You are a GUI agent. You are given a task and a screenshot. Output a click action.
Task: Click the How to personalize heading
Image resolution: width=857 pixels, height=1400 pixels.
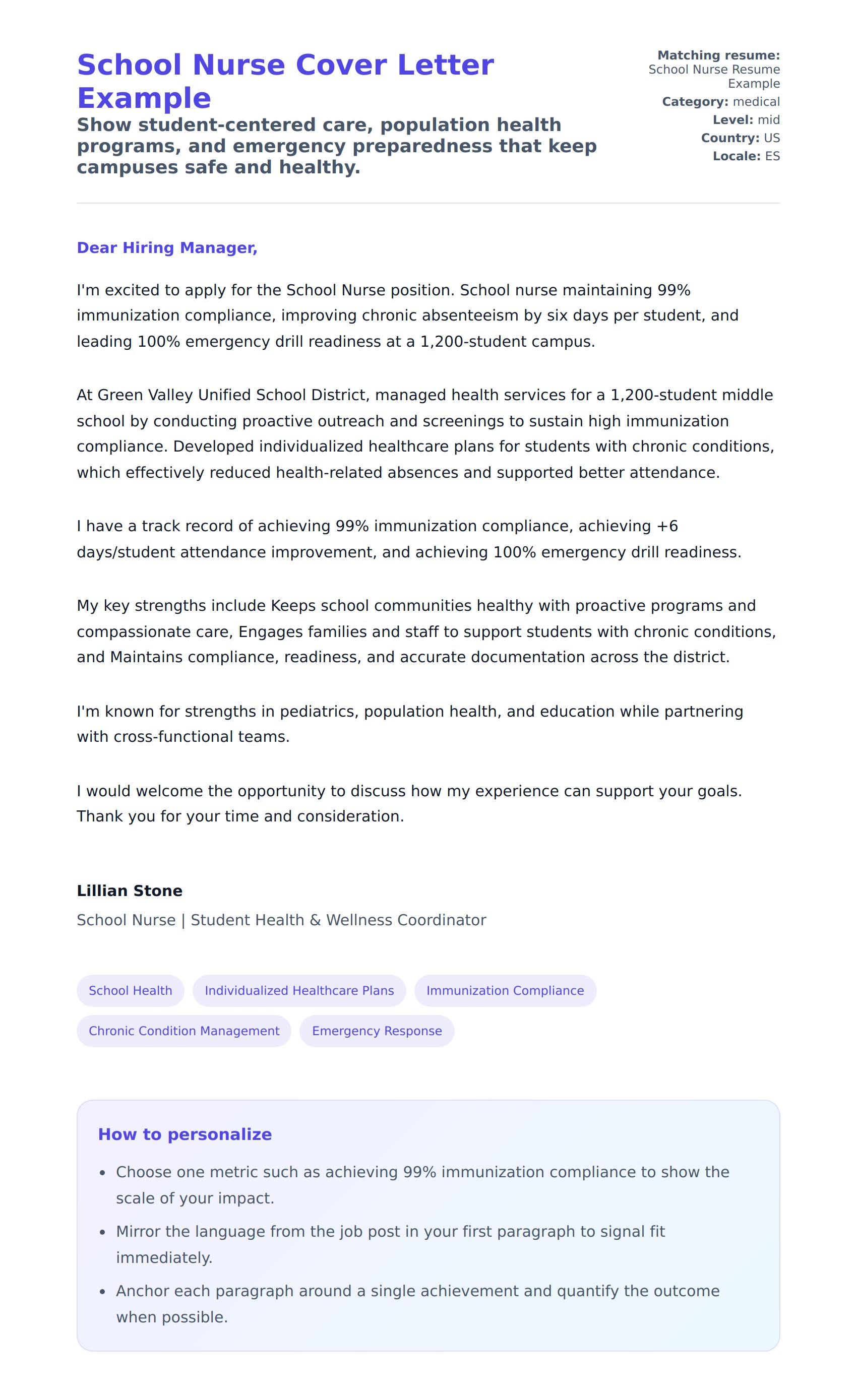(x=185, y=1134)
